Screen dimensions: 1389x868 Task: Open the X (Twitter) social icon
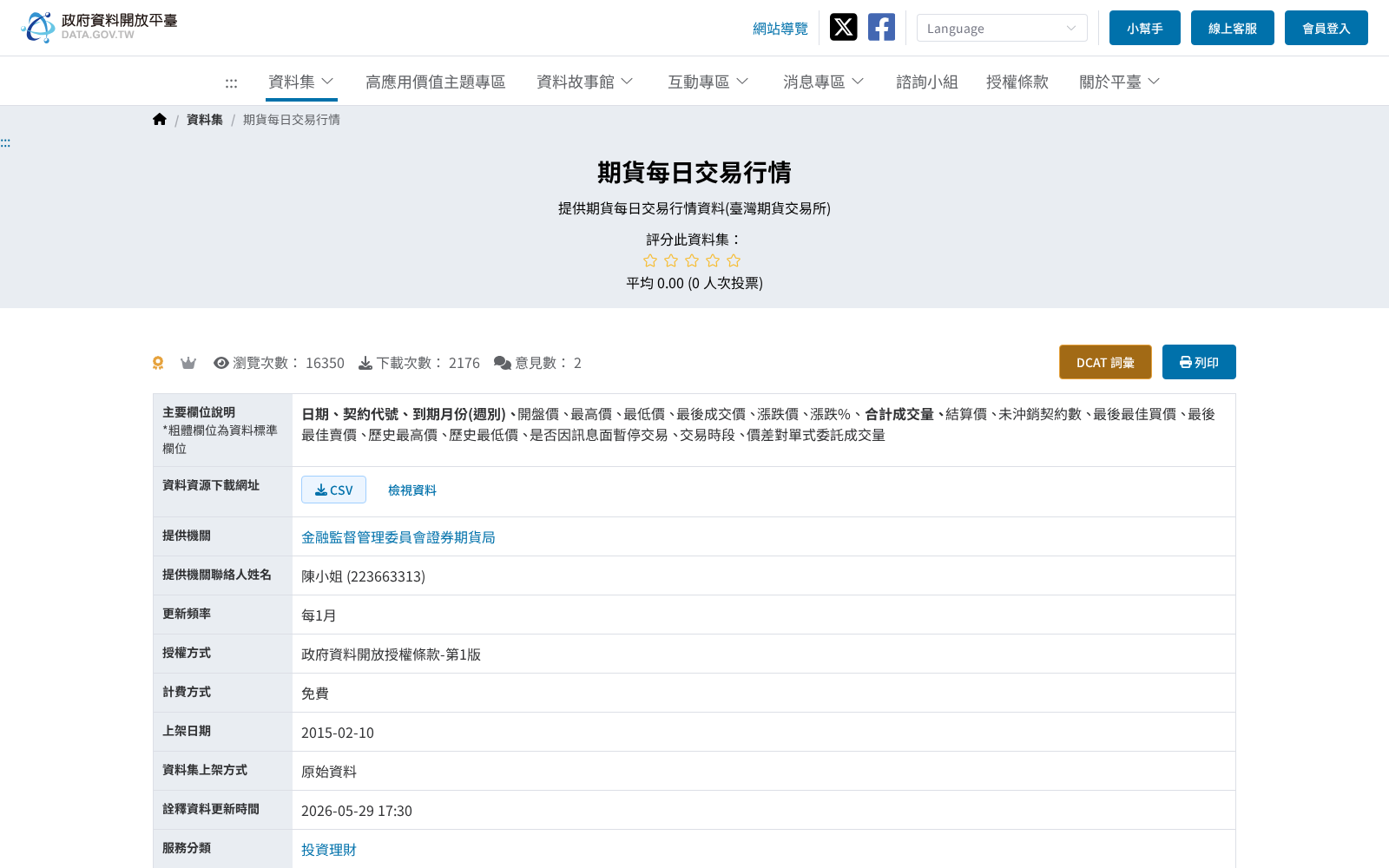[843, 27]
